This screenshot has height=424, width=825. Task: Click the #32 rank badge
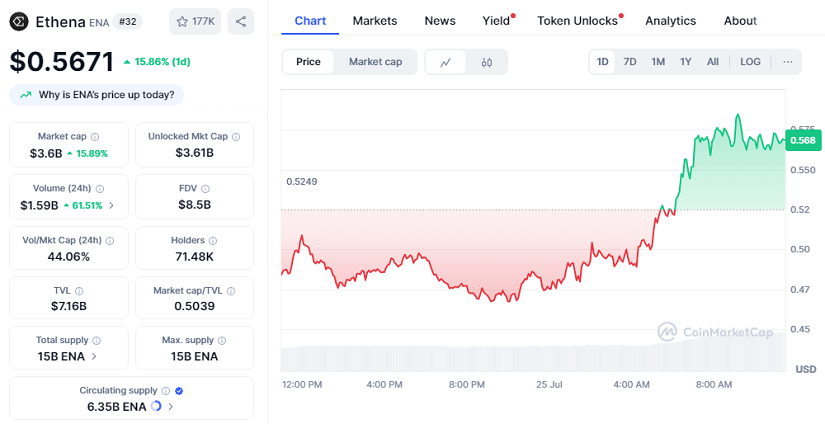pos(127,22)
